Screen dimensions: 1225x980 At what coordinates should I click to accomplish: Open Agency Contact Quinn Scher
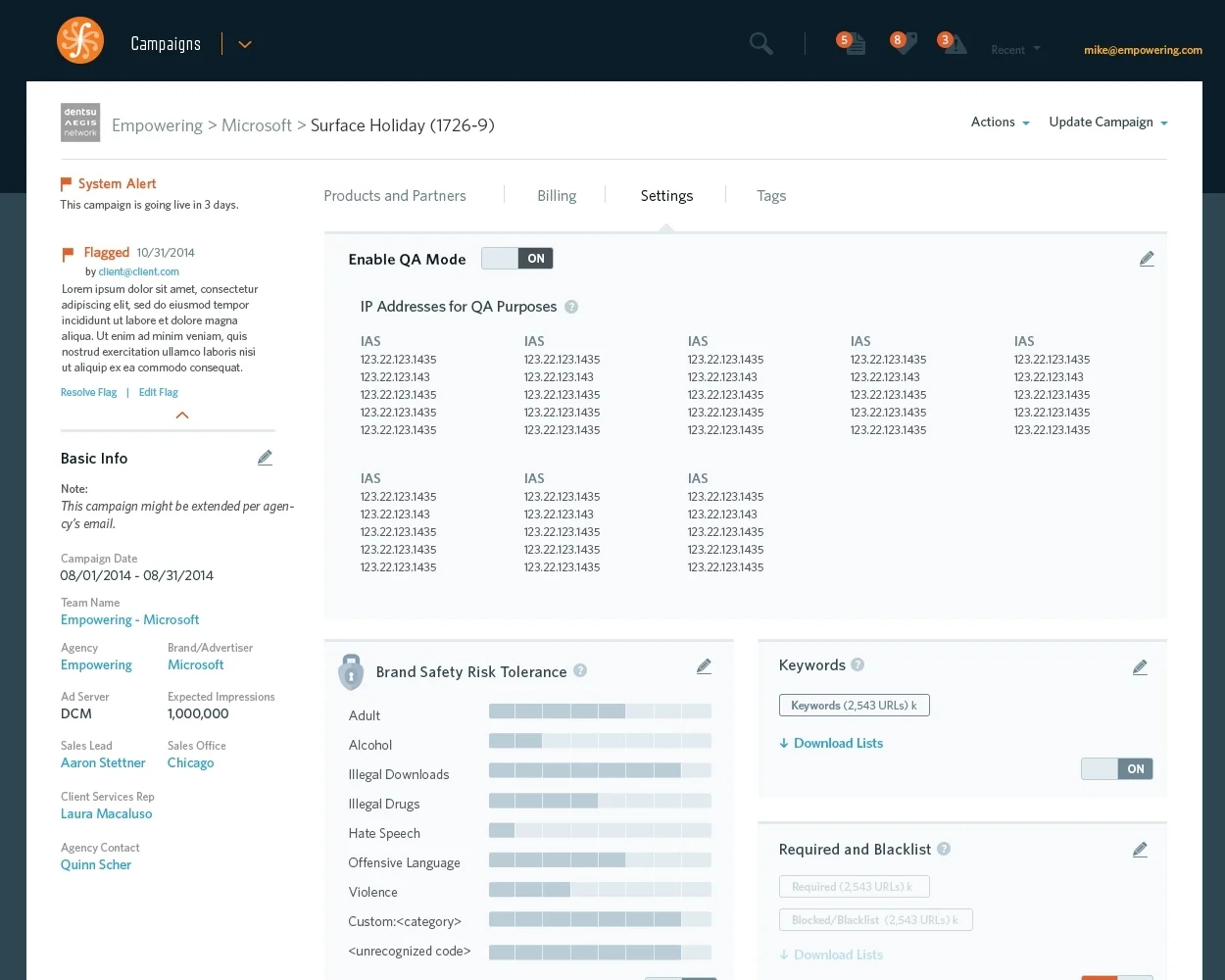pos(96,865)
